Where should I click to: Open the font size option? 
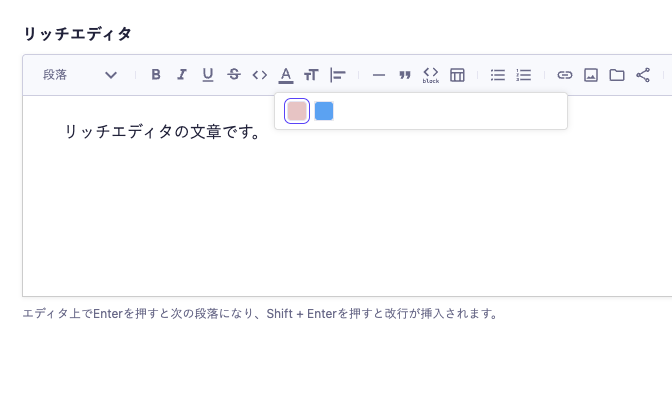(312, 75)
